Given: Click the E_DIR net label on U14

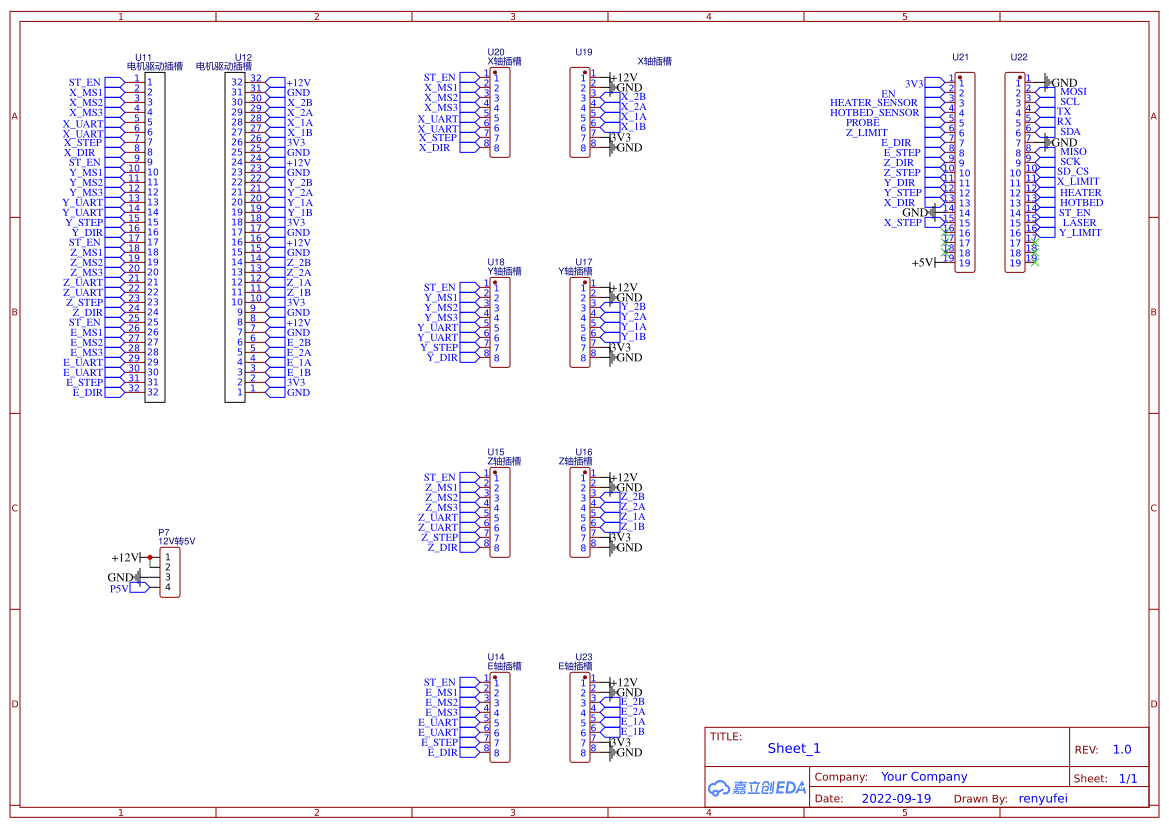Looking at the screenshot, I should coord(443,753).
